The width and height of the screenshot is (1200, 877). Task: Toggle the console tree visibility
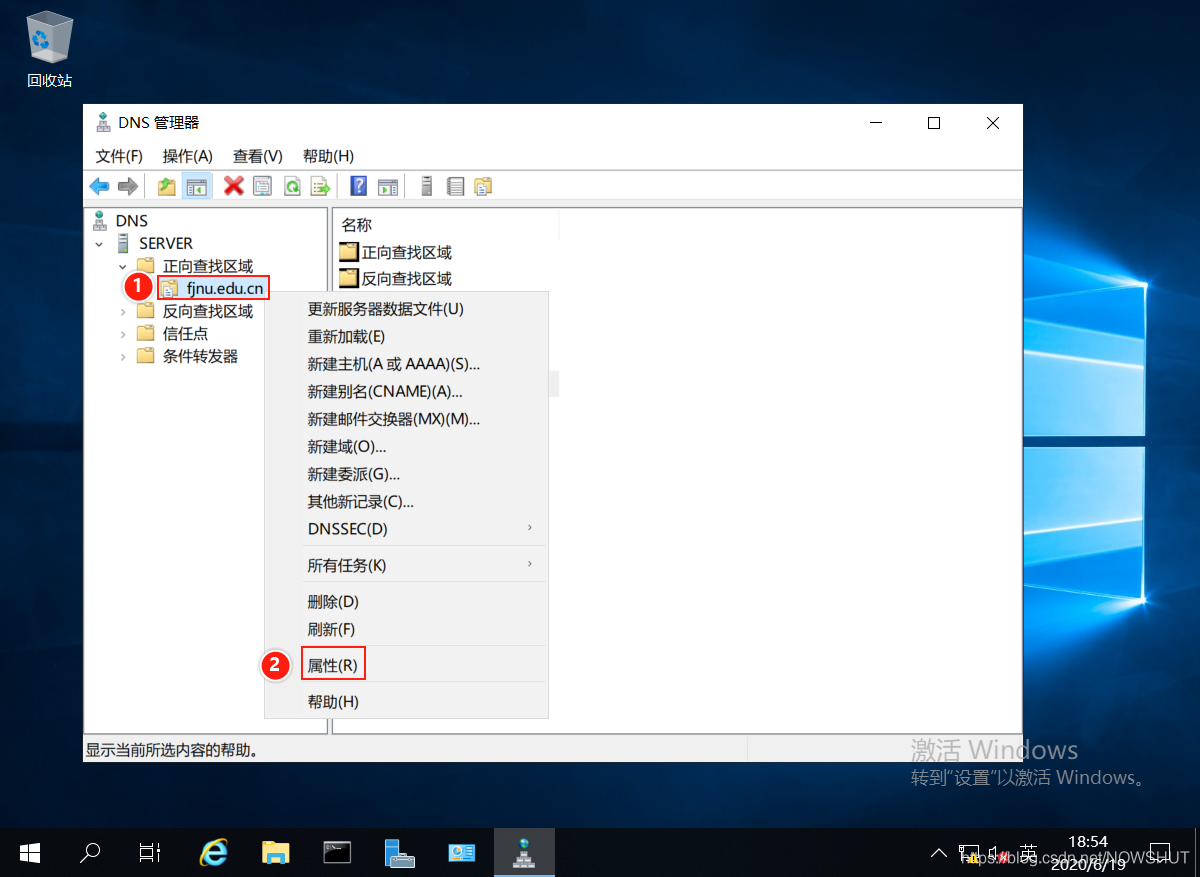coord(196,186)
